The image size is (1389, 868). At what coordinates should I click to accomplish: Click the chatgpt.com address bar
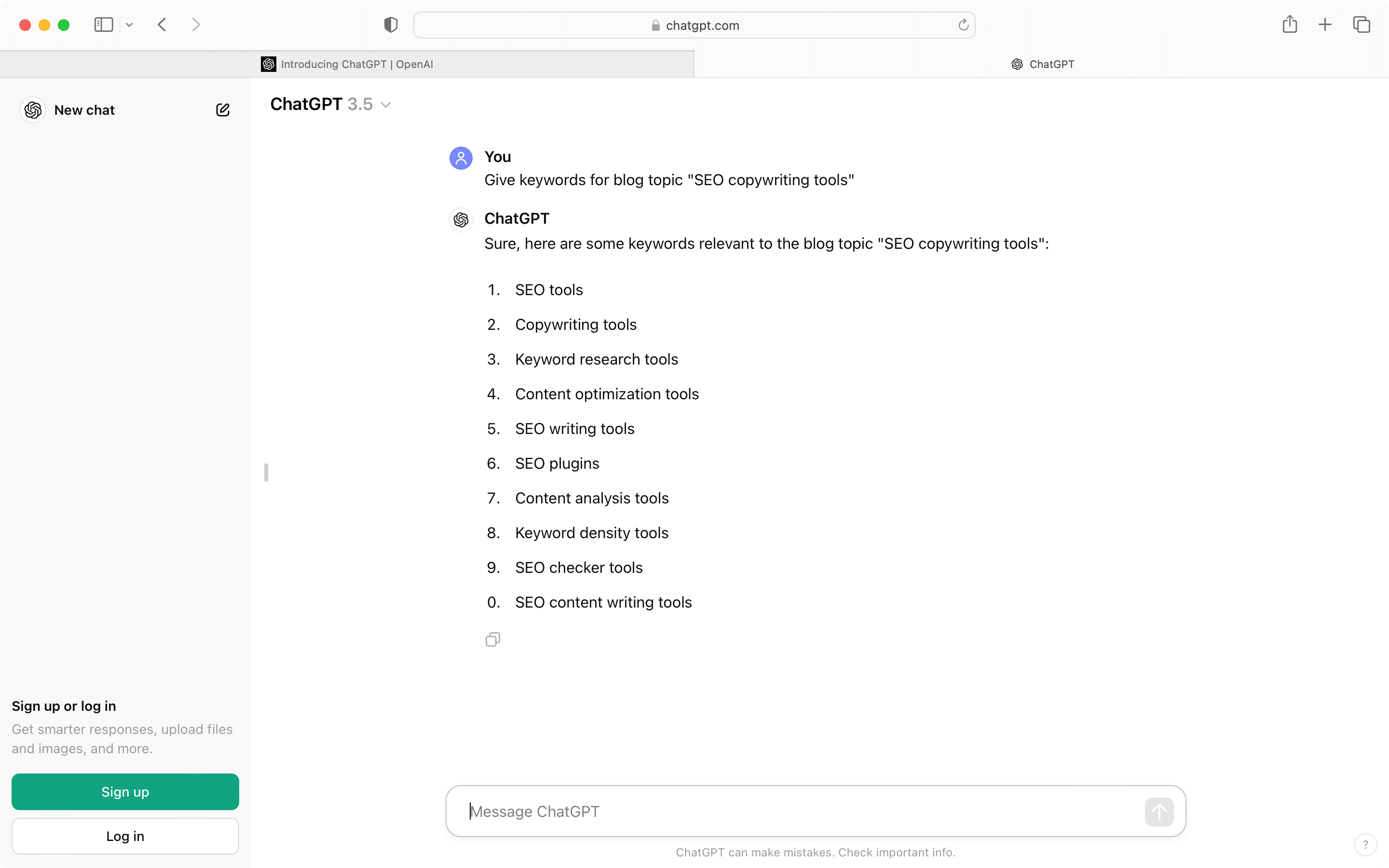(x=694, y=25)
